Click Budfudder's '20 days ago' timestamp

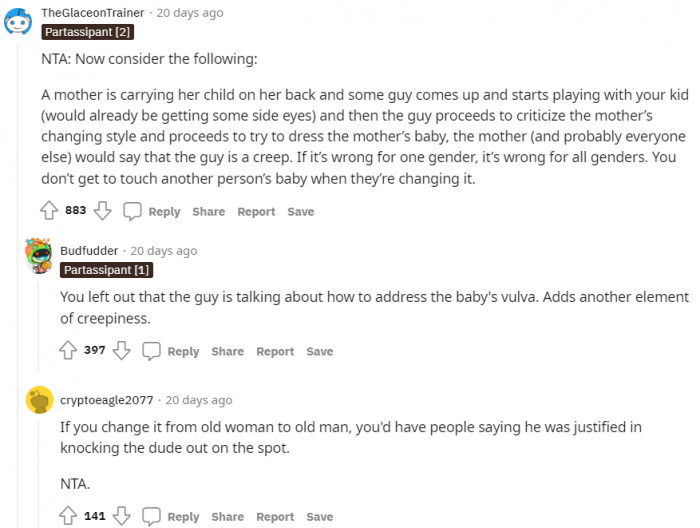[x=164, y=250]
